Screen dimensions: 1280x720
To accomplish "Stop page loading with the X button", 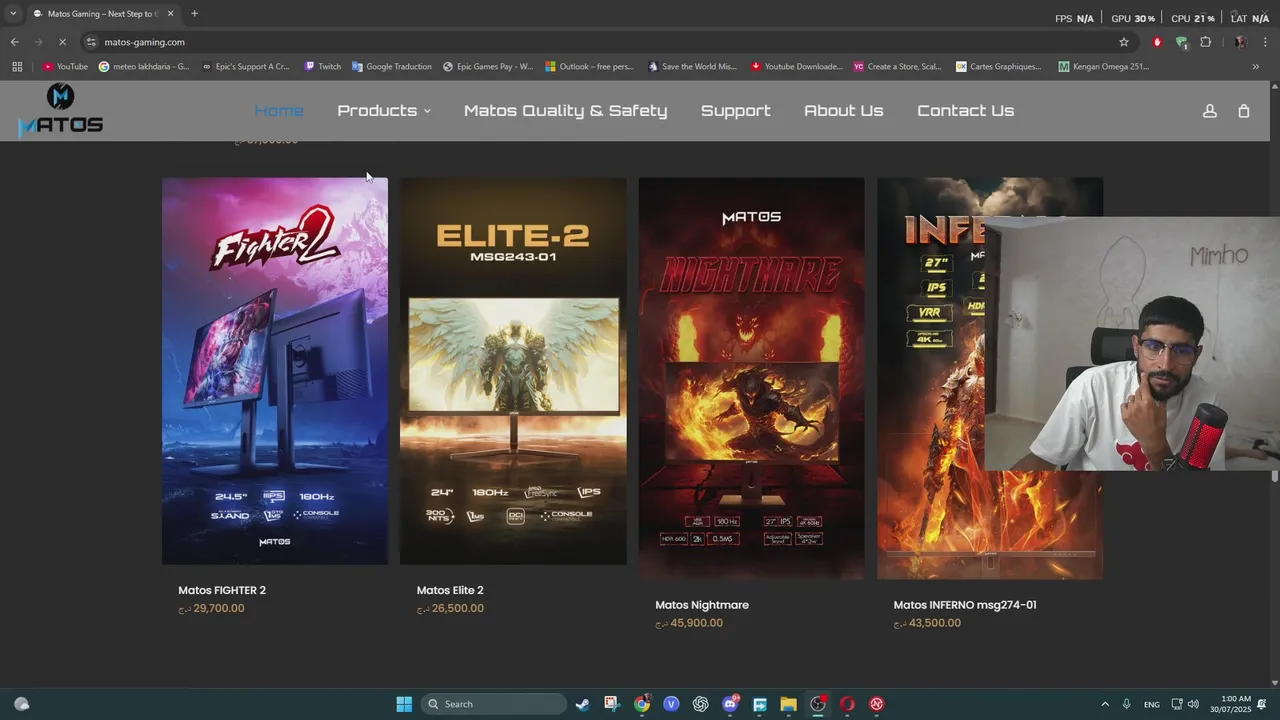I will pyautogui.click(x=62, y=42).
